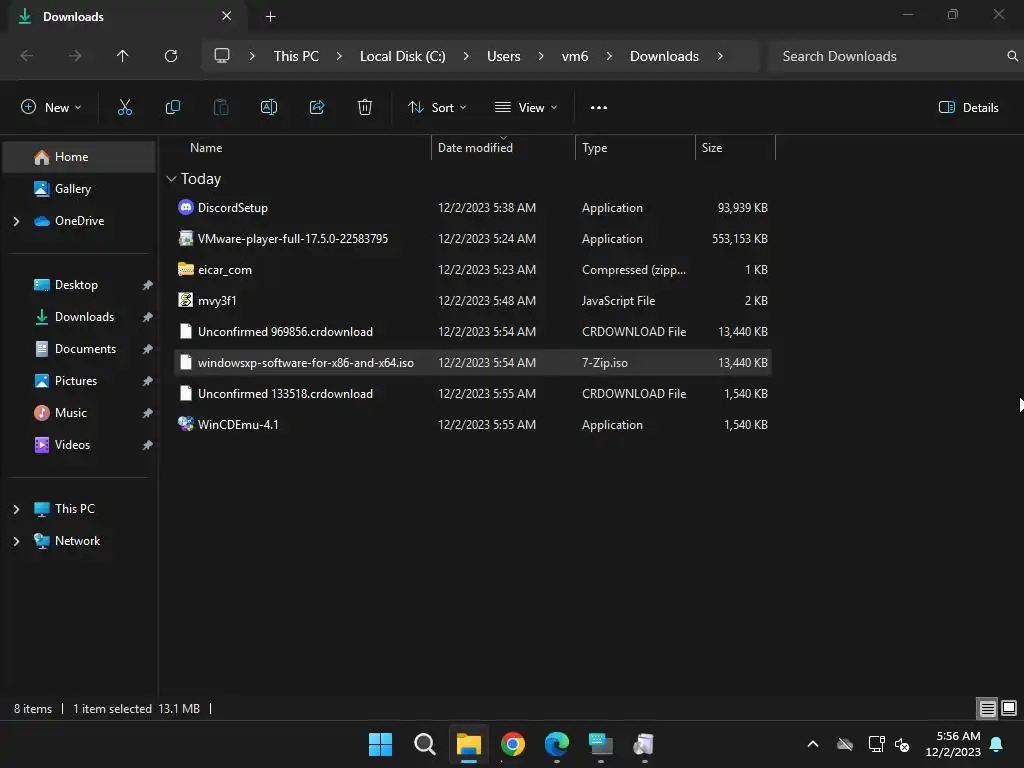This screenshot has height=768, width=1024.
Task: Select the mvy3f1 JavaScript file
Action: point(473,301)
